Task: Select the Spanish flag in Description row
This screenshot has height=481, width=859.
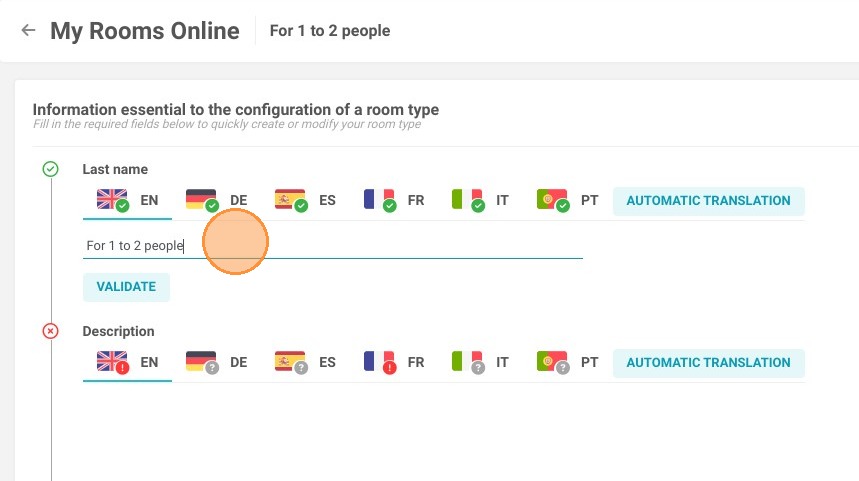Action: 290,362
